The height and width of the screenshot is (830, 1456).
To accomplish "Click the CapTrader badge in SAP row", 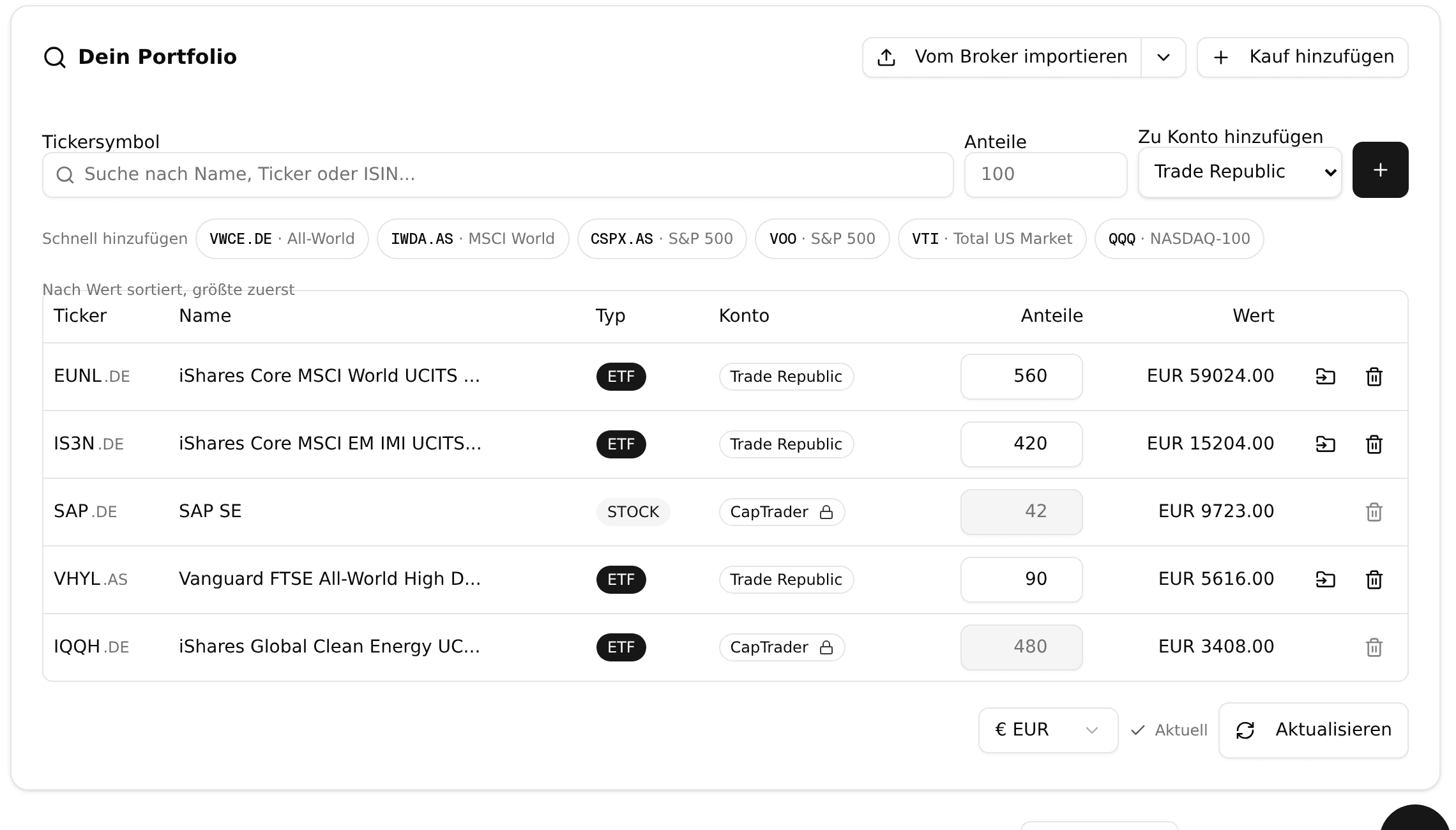I will point(782,512).
